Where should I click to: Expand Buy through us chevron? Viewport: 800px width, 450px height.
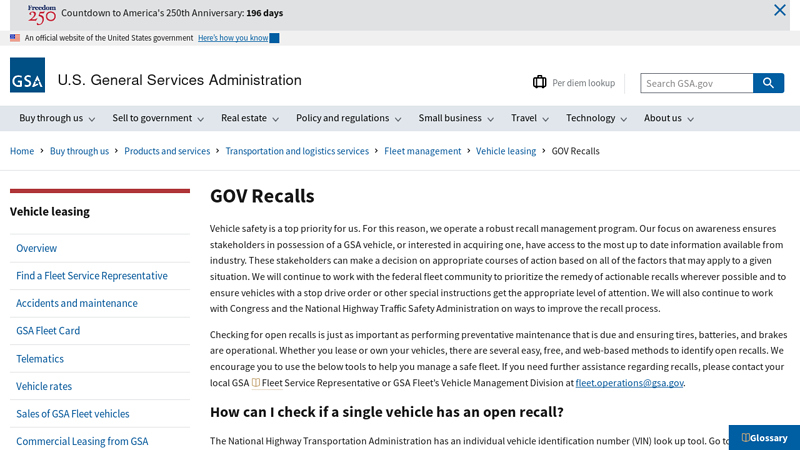point(92,119)
